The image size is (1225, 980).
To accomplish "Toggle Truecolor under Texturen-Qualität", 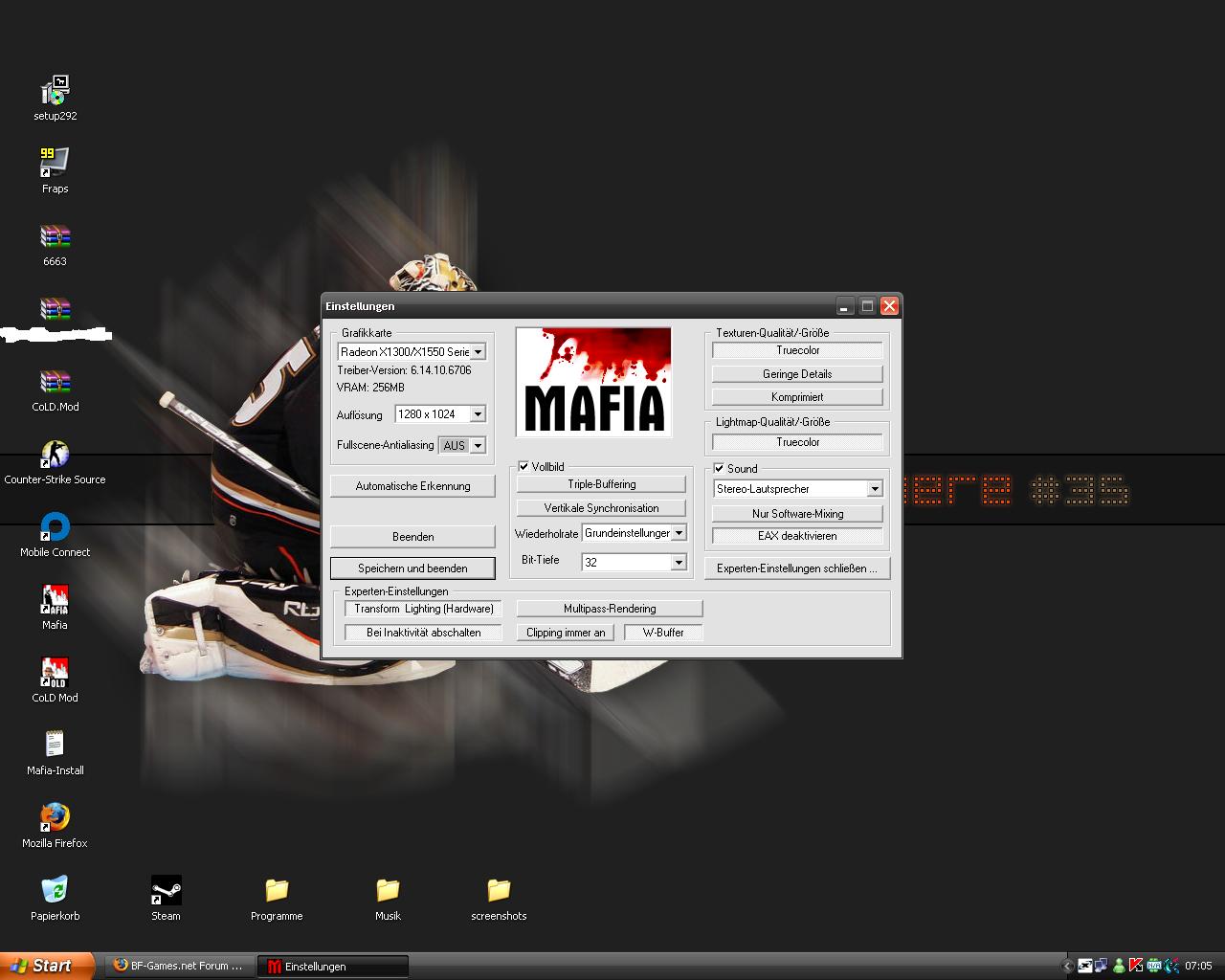I will [x=797, y=350].
